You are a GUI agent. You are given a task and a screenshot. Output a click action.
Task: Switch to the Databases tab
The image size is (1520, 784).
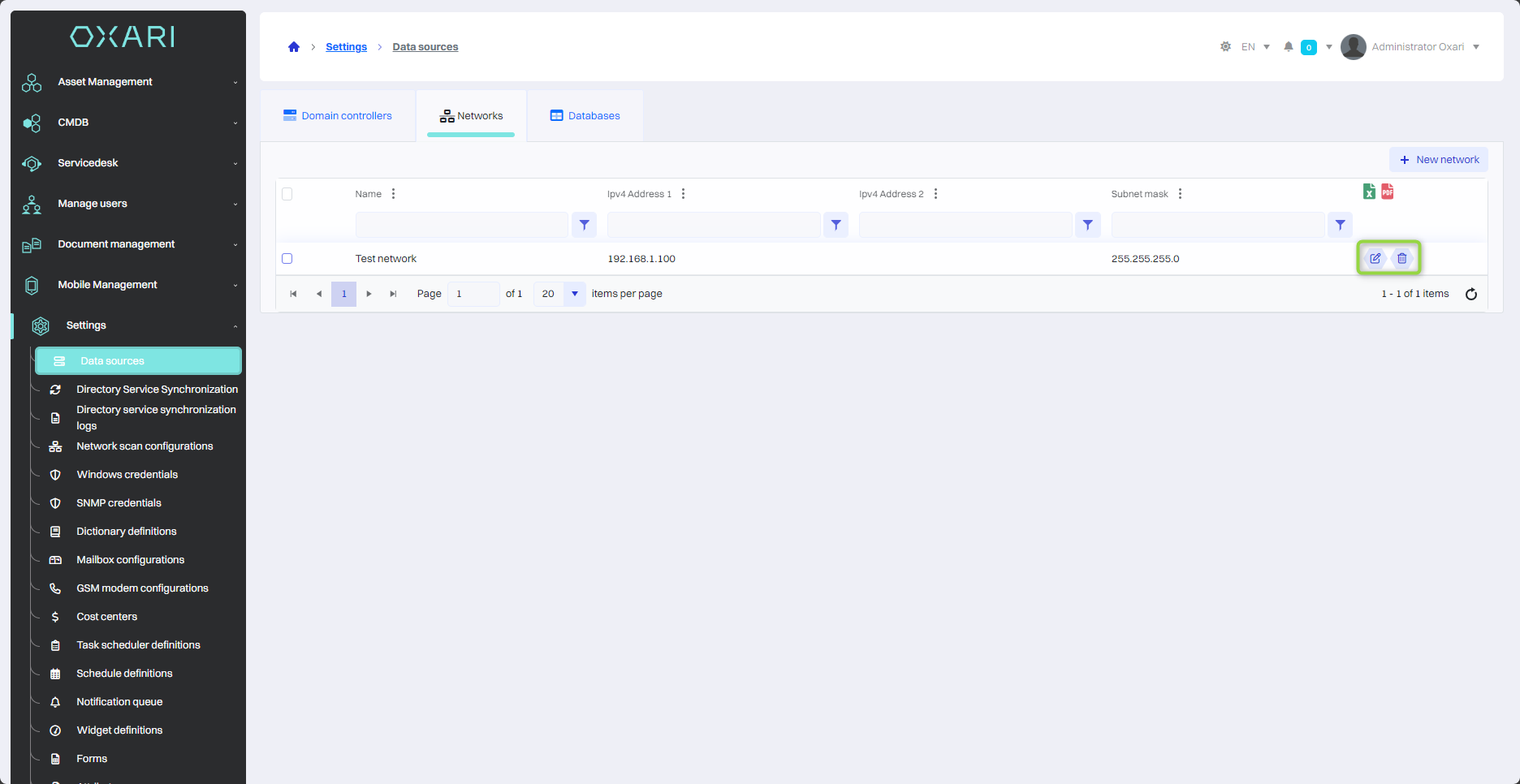pos(585,116)
